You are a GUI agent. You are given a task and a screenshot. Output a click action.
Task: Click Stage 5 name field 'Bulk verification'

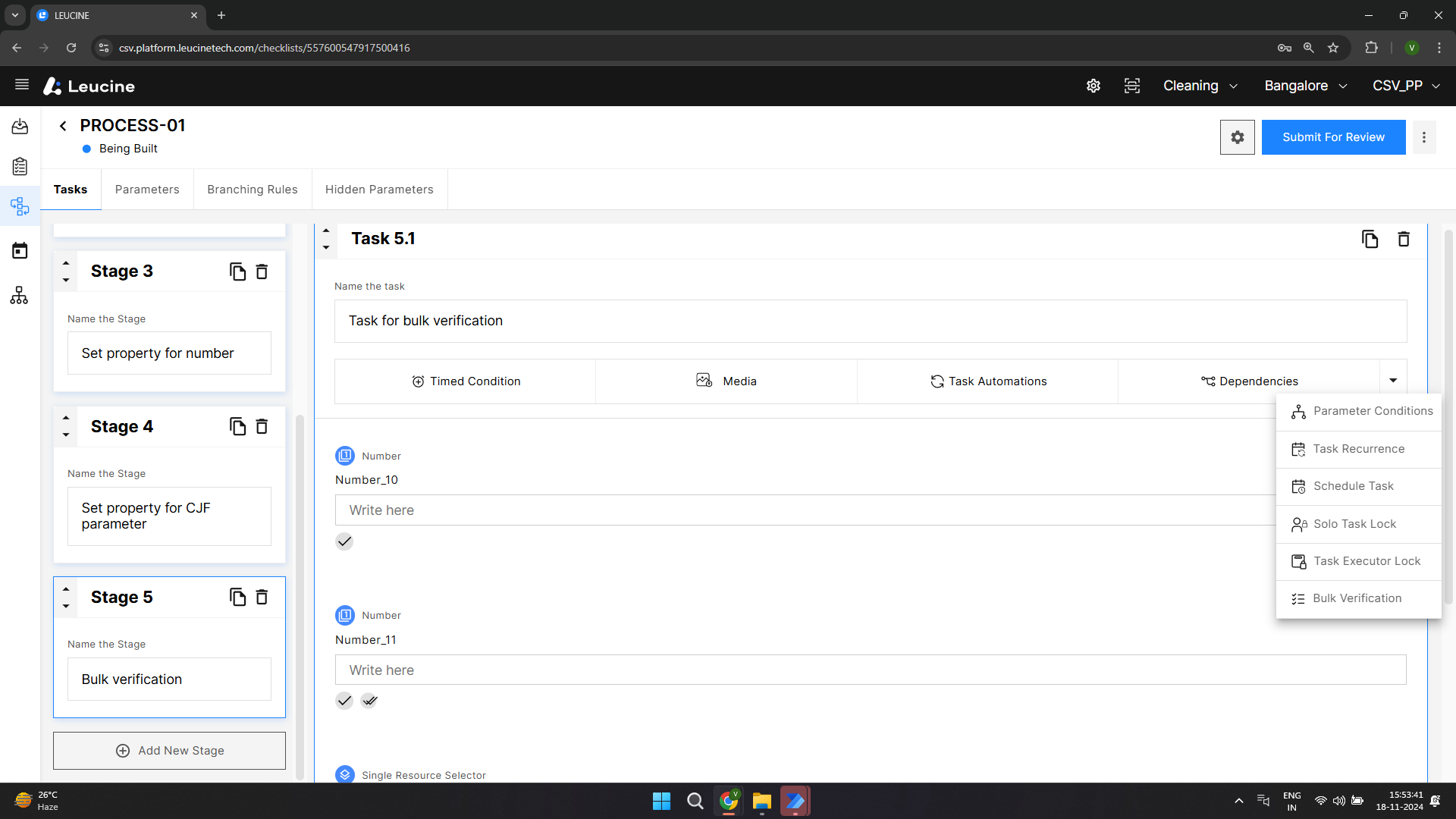169,679
